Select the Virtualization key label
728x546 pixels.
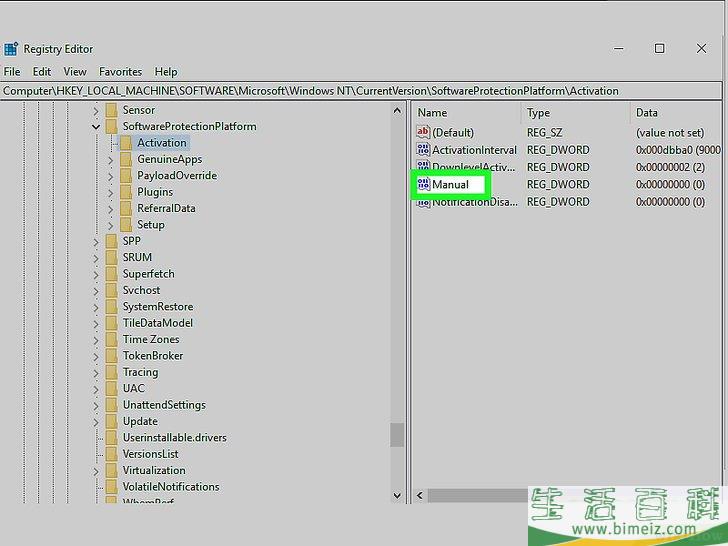pyautogui.click(x=154, y=470)
